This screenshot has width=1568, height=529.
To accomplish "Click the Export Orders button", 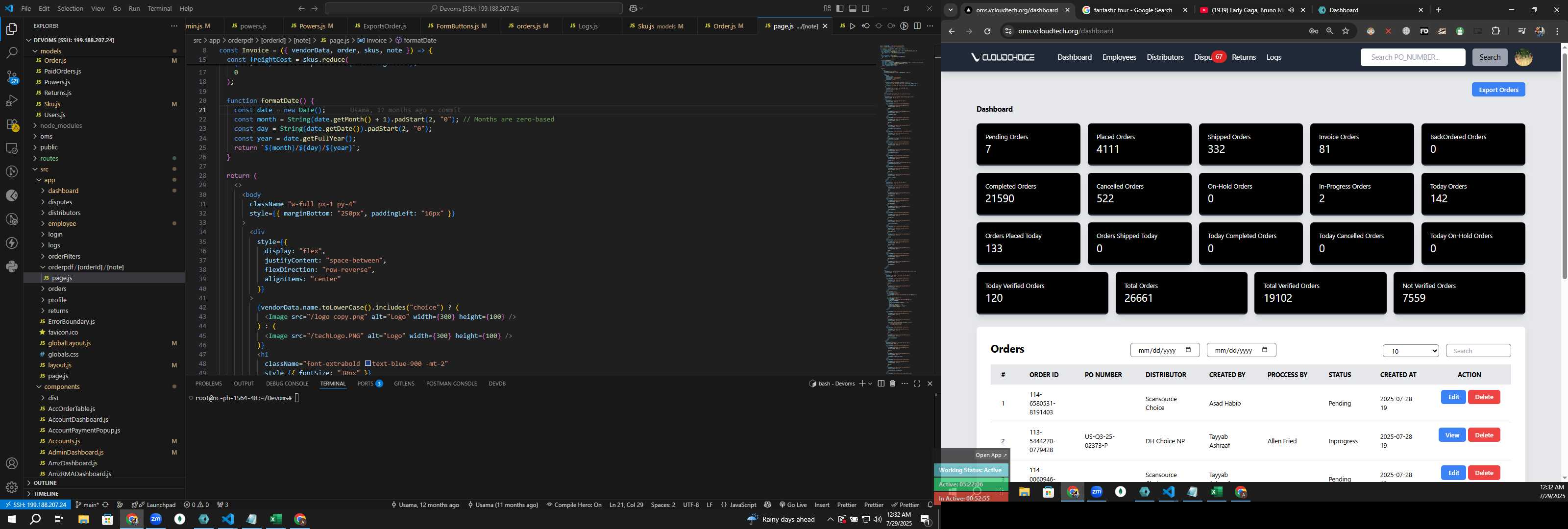I will pyautogui.click(x=1498, y=90).
